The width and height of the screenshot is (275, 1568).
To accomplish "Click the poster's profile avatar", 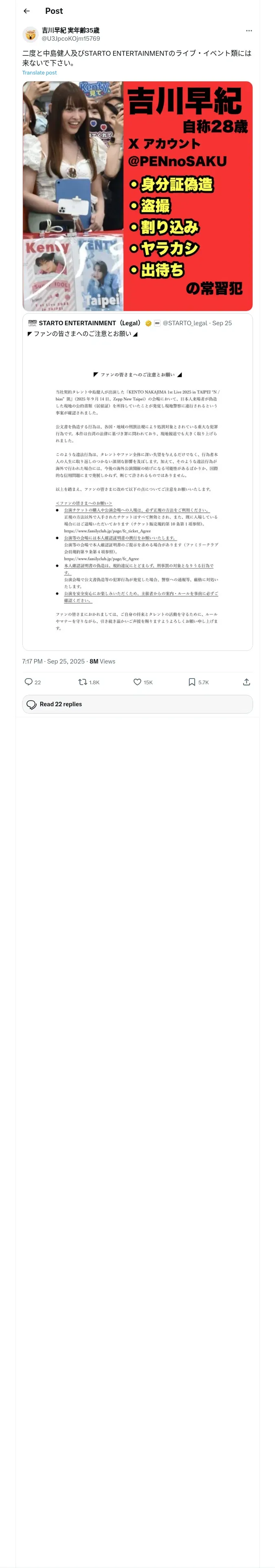I will 31,34.
